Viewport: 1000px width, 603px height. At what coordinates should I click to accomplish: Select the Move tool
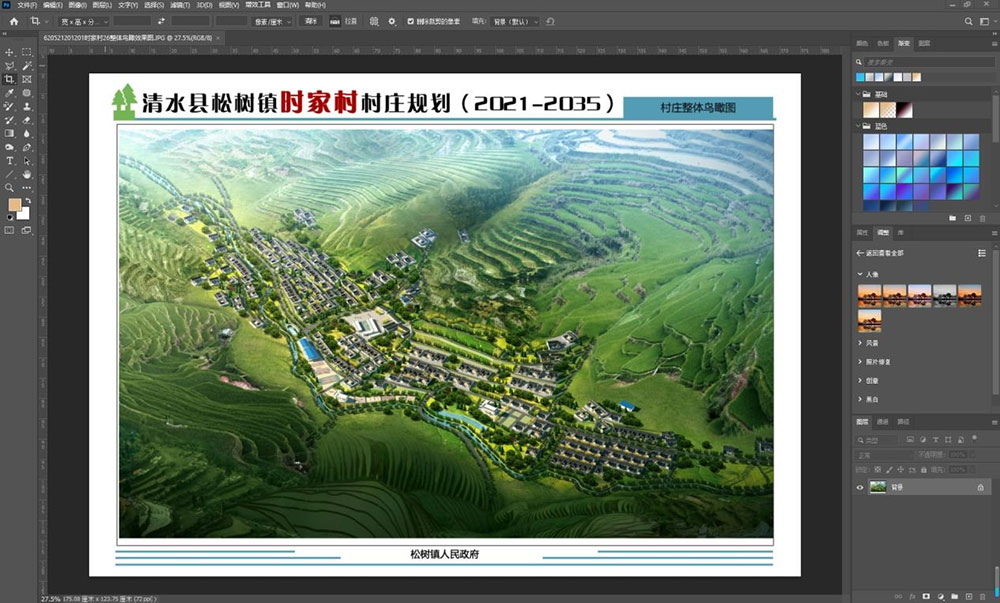10,52
